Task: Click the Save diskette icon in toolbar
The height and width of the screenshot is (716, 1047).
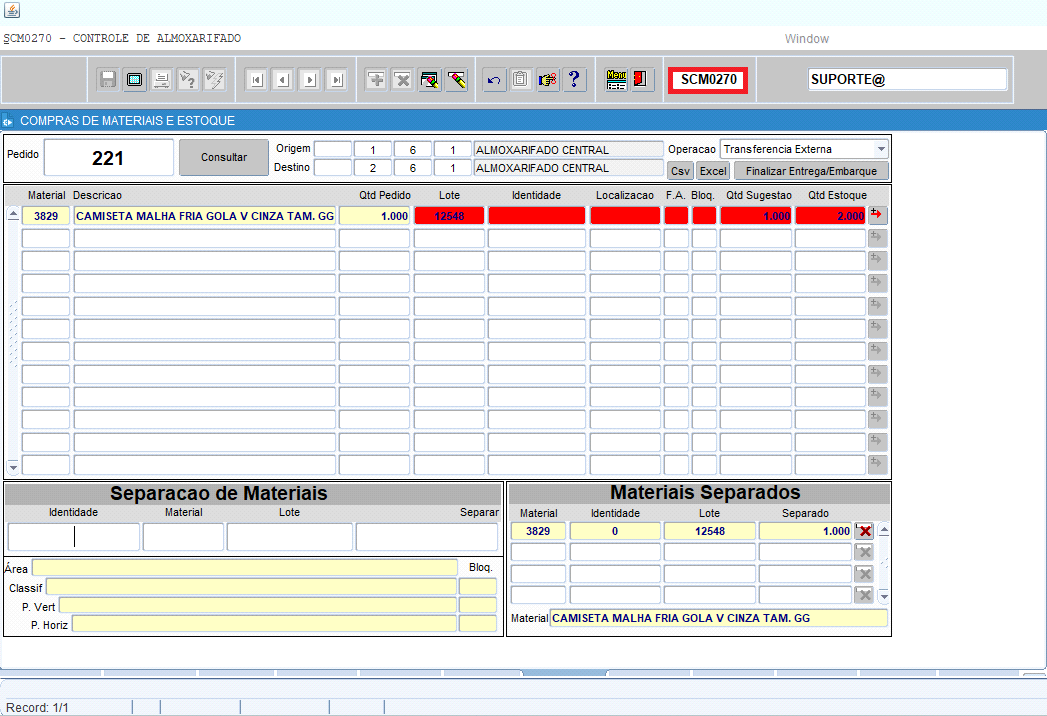Action: point(108,79)
